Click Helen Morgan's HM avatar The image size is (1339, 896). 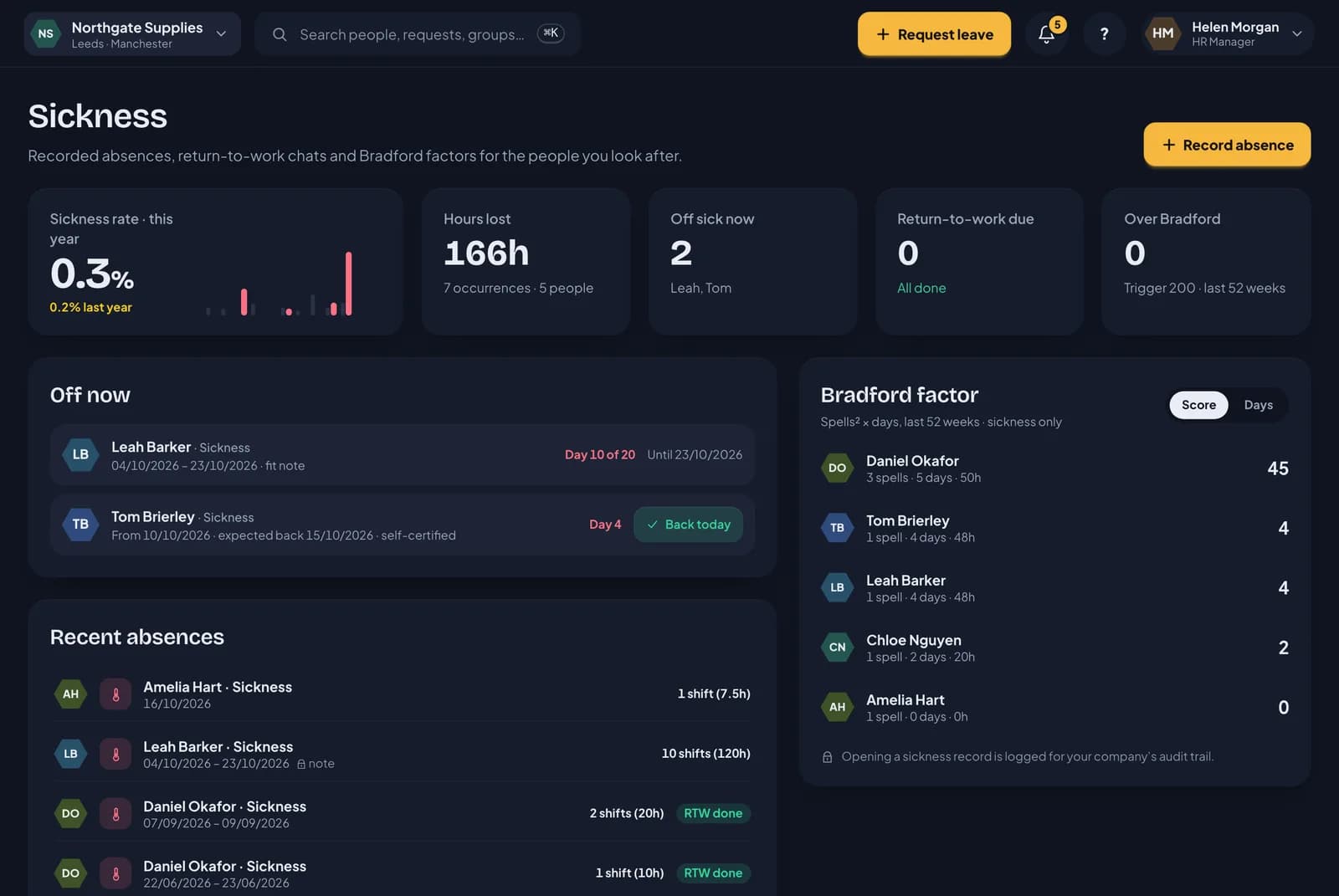[x=1162, y=33]
